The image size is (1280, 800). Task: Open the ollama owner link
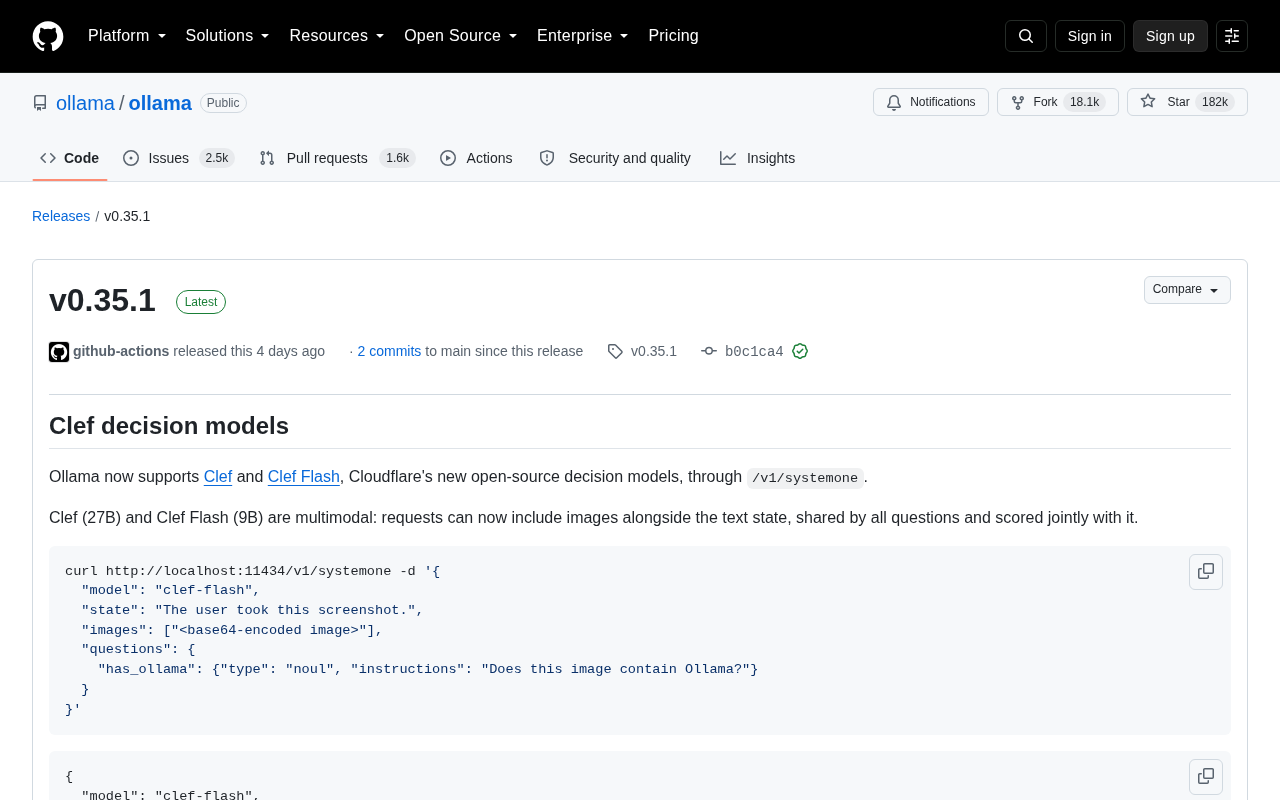pyautogui.click(x=86, y=103)
